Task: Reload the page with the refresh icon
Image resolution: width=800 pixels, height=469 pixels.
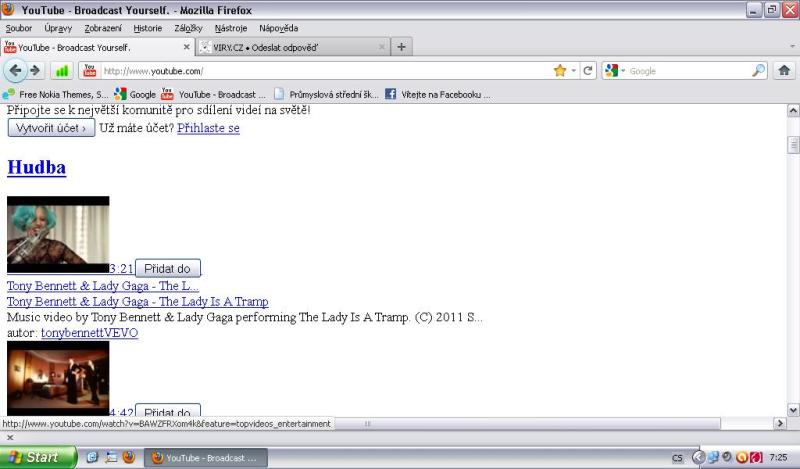Action: (x=588, y=71)
